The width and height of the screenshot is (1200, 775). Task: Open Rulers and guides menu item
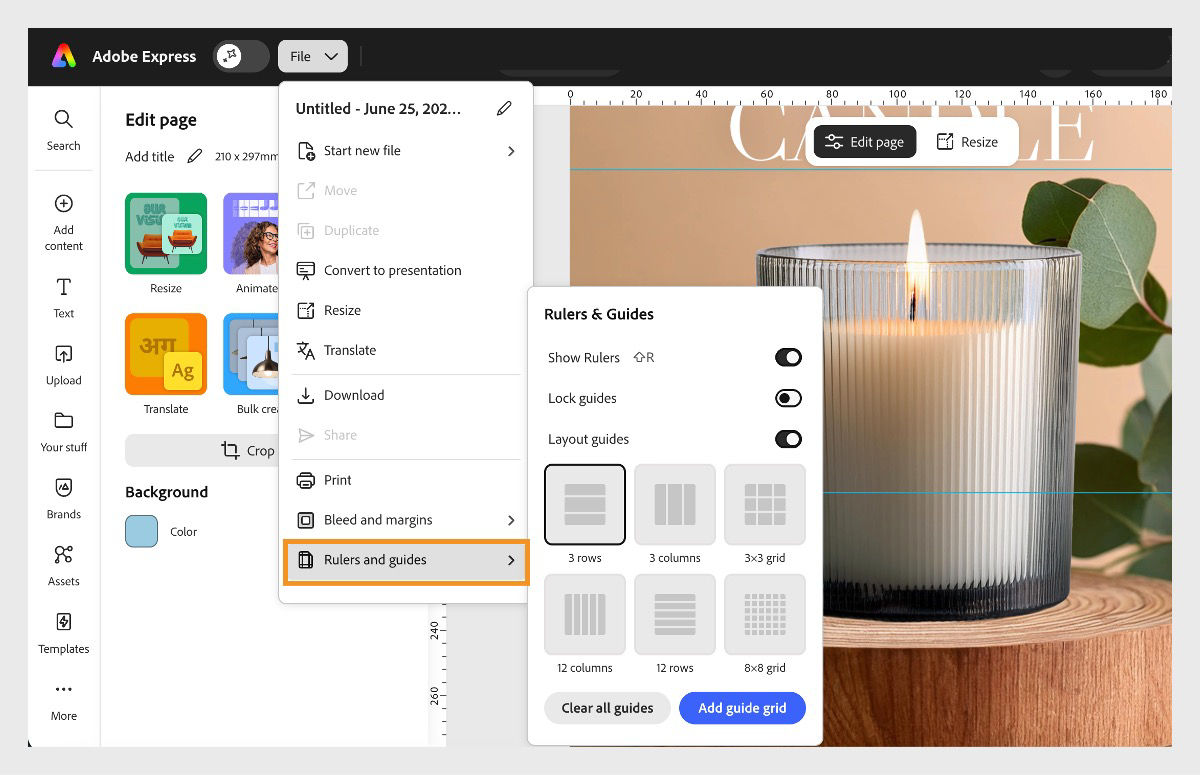click(406, 560)
